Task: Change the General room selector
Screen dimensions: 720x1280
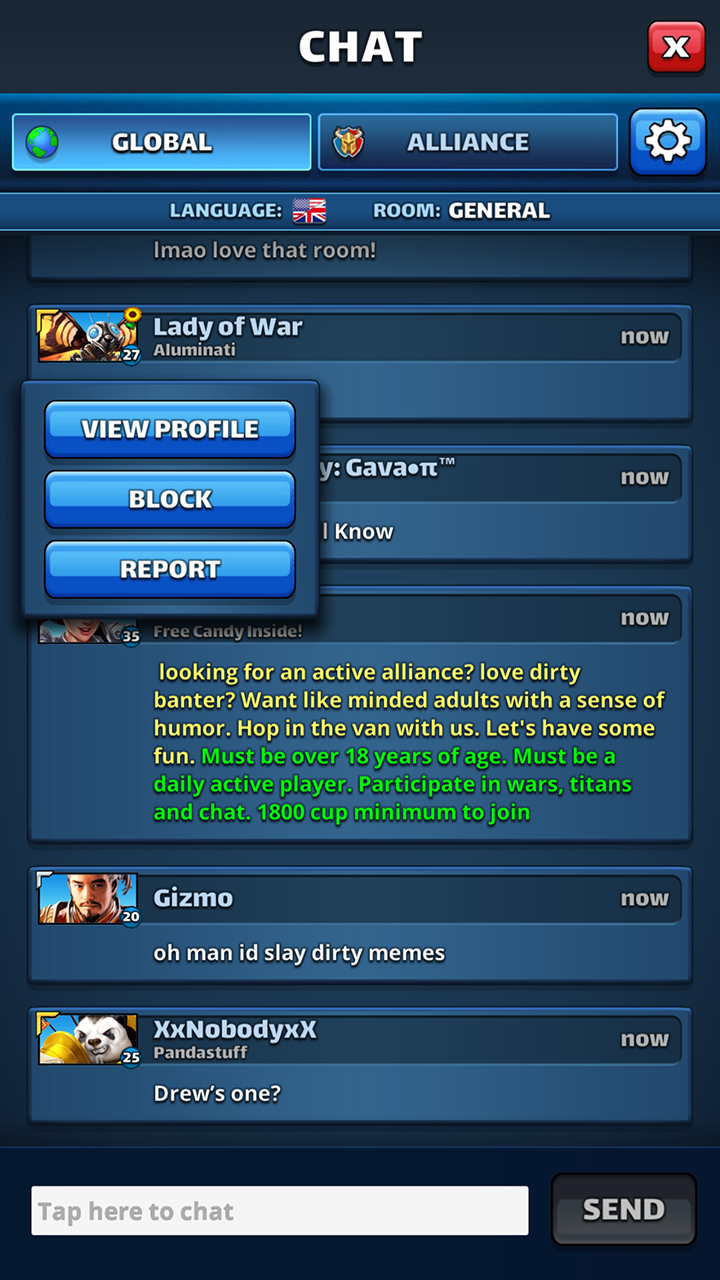Action: click(x=461, y=211)
